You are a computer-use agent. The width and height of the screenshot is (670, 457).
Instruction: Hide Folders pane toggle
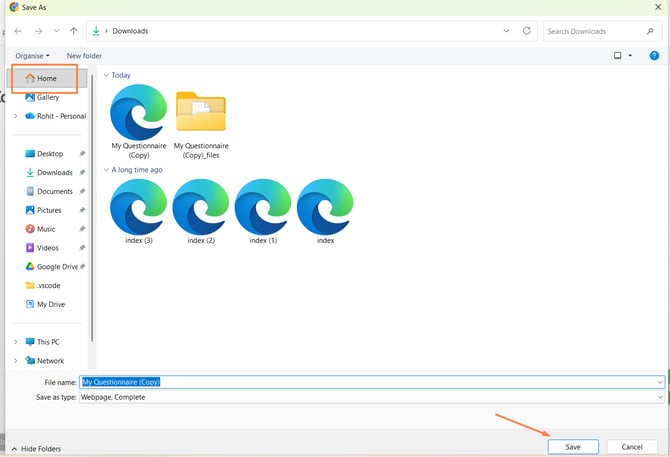point(36,449)
